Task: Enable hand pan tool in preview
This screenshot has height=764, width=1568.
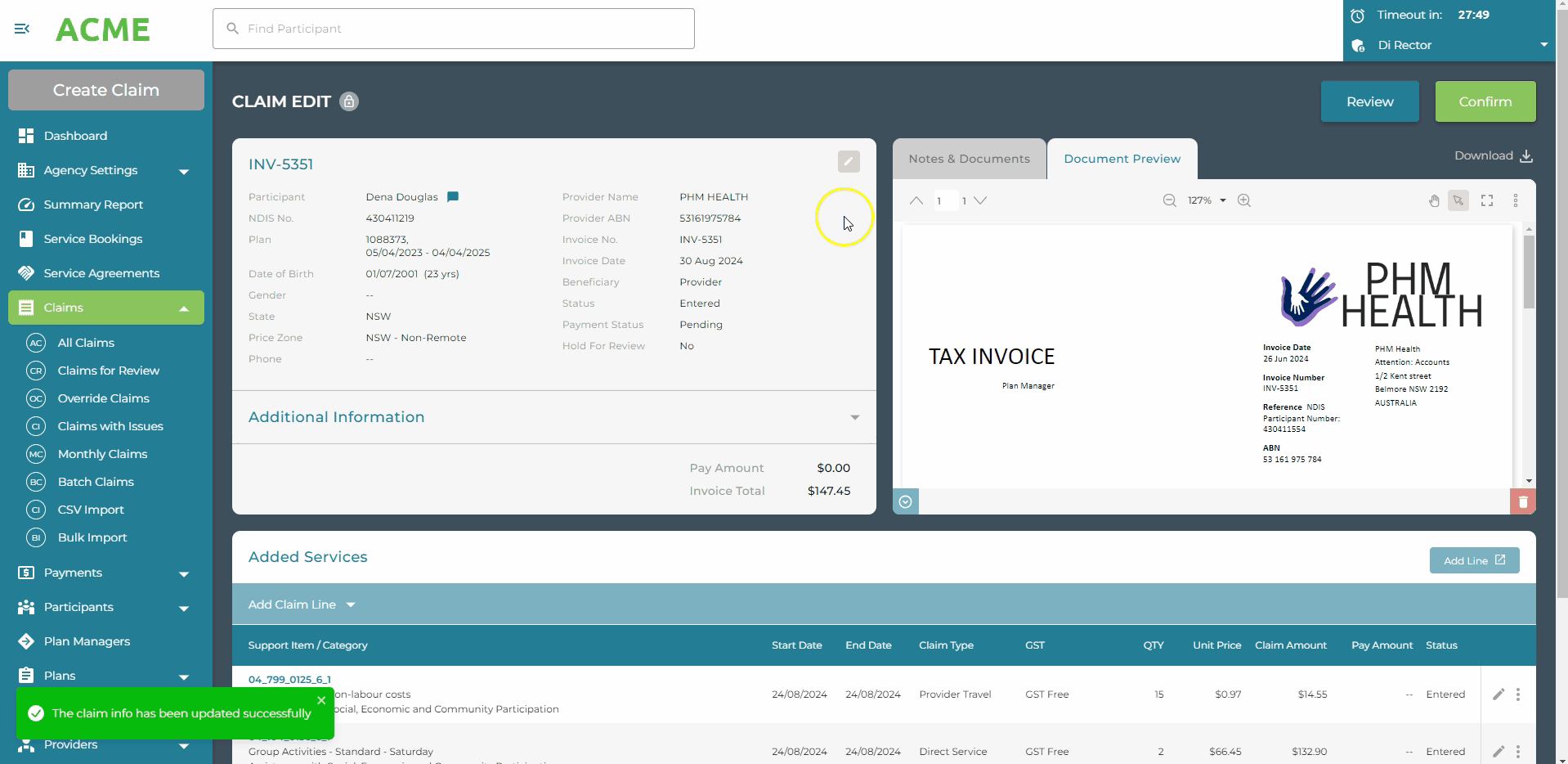Action: point(1433,200)
